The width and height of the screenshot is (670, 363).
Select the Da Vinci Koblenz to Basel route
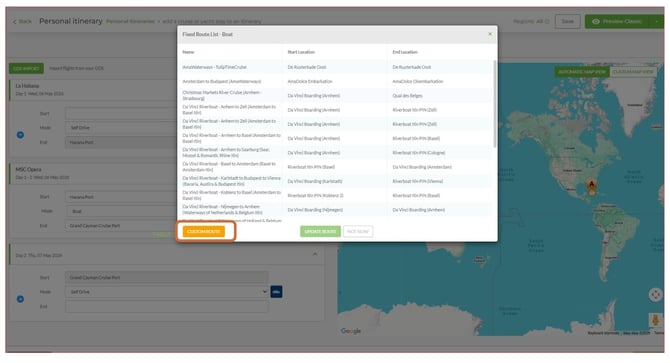point(335,196)
